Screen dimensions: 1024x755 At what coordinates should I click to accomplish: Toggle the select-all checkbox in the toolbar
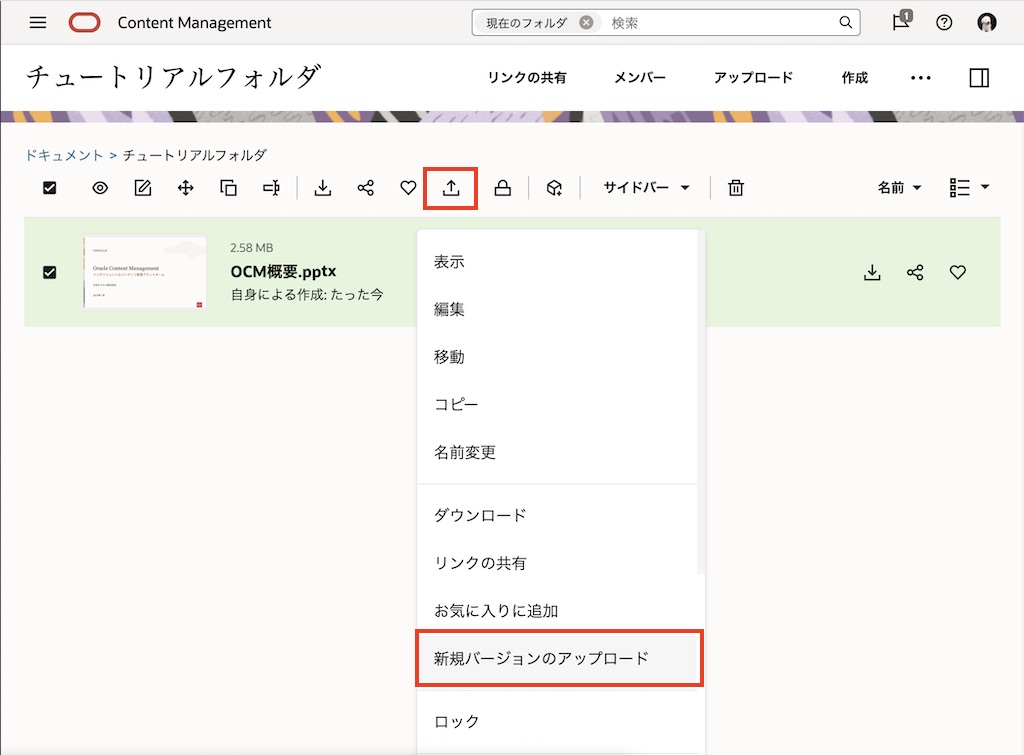(48, 187)
